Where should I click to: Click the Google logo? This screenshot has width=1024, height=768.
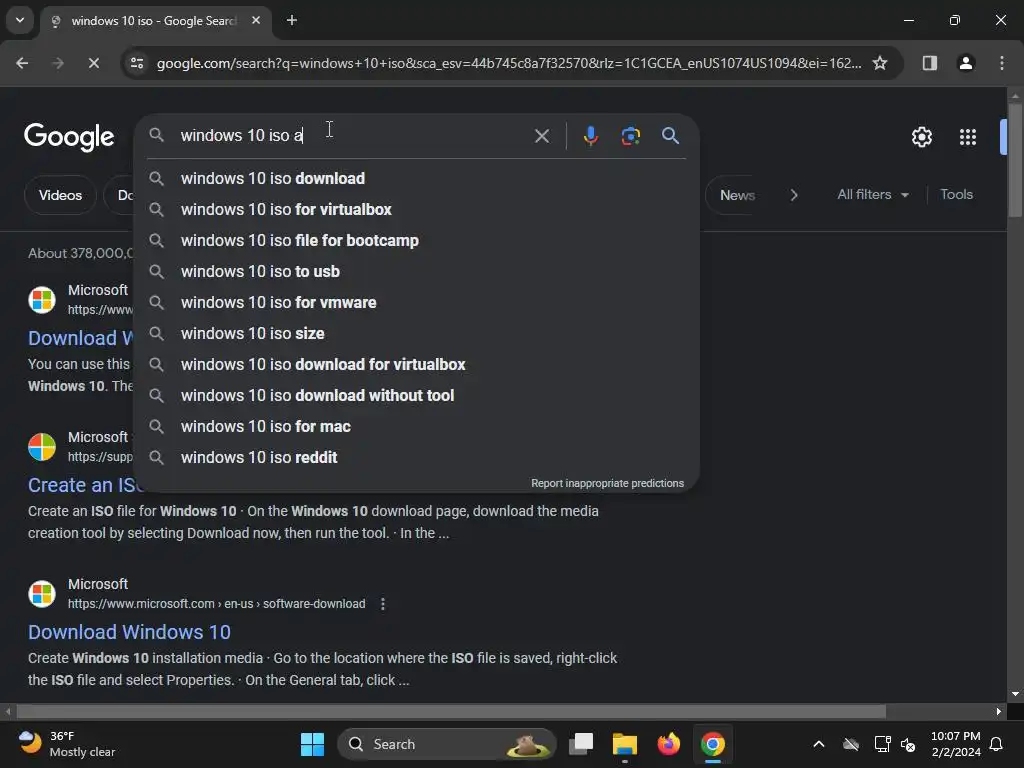tap(69, 137)
